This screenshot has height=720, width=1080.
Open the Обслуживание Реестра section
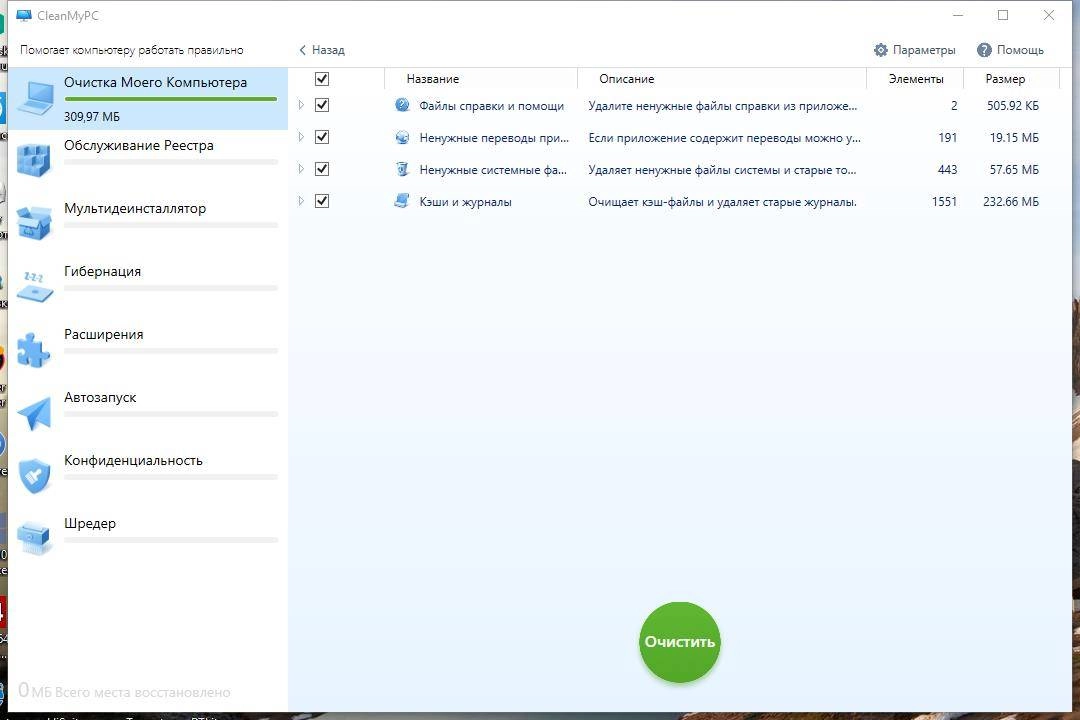147,161
